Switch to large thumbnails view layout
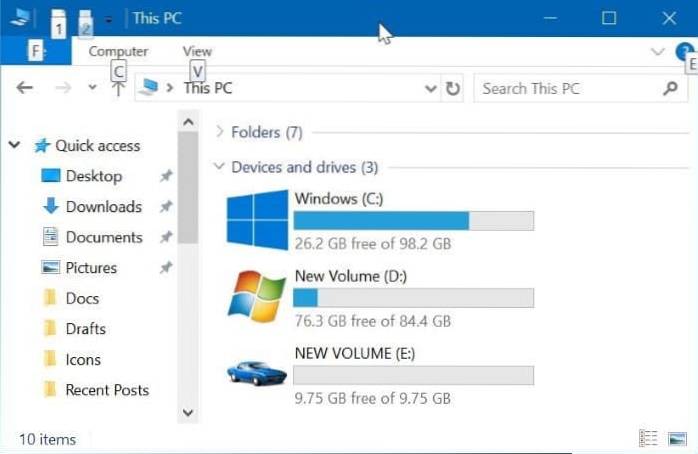Viewport: 698px width, 454px height. click(678, 439)
